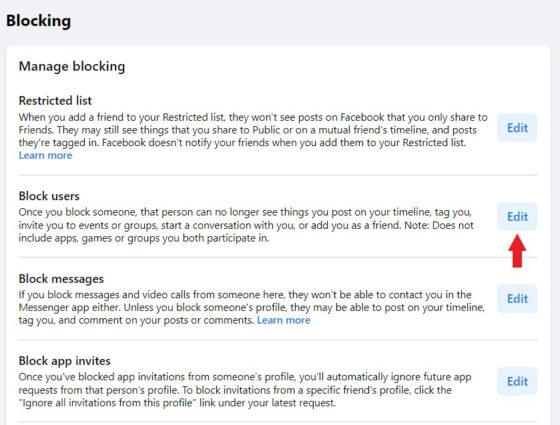Edit the Restricted list

click(x=517, y=128)
